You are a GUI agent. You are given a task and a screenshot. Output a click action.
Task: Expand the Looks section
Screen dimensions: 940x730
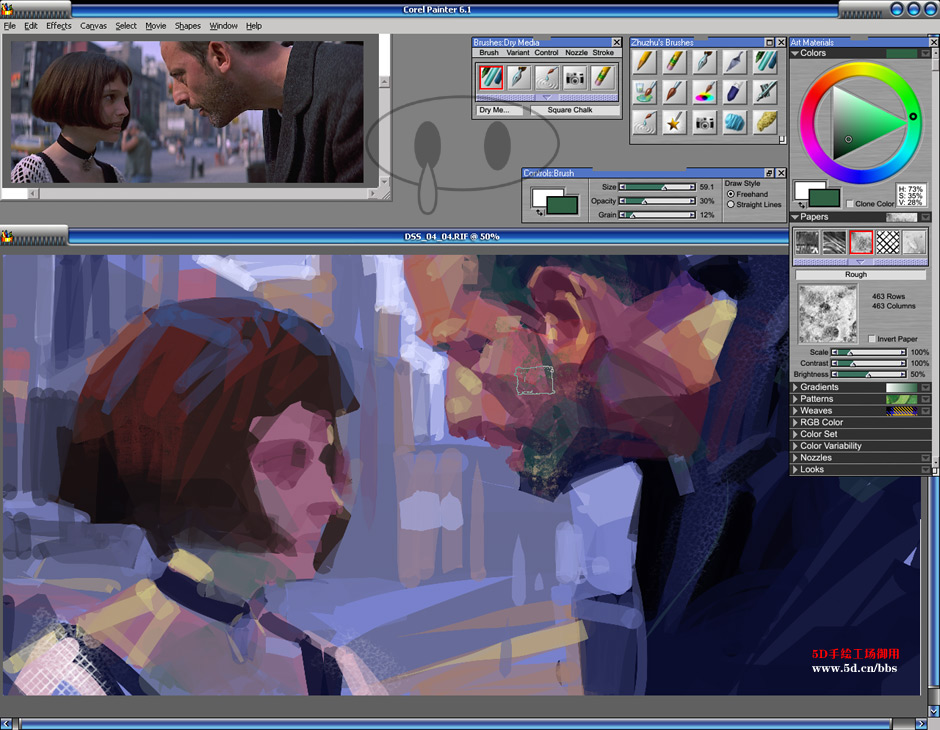pyautogui.click(x=795, y=469)
